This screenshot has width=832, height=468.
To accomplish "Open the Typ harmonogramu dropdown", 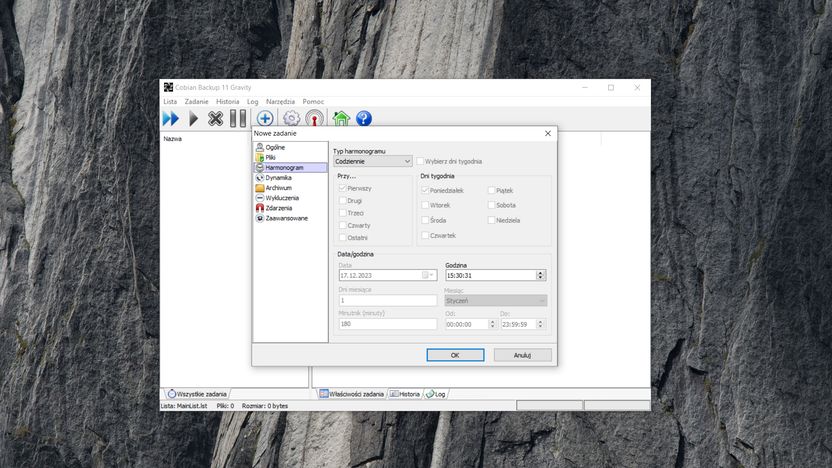I will (372, 161).
